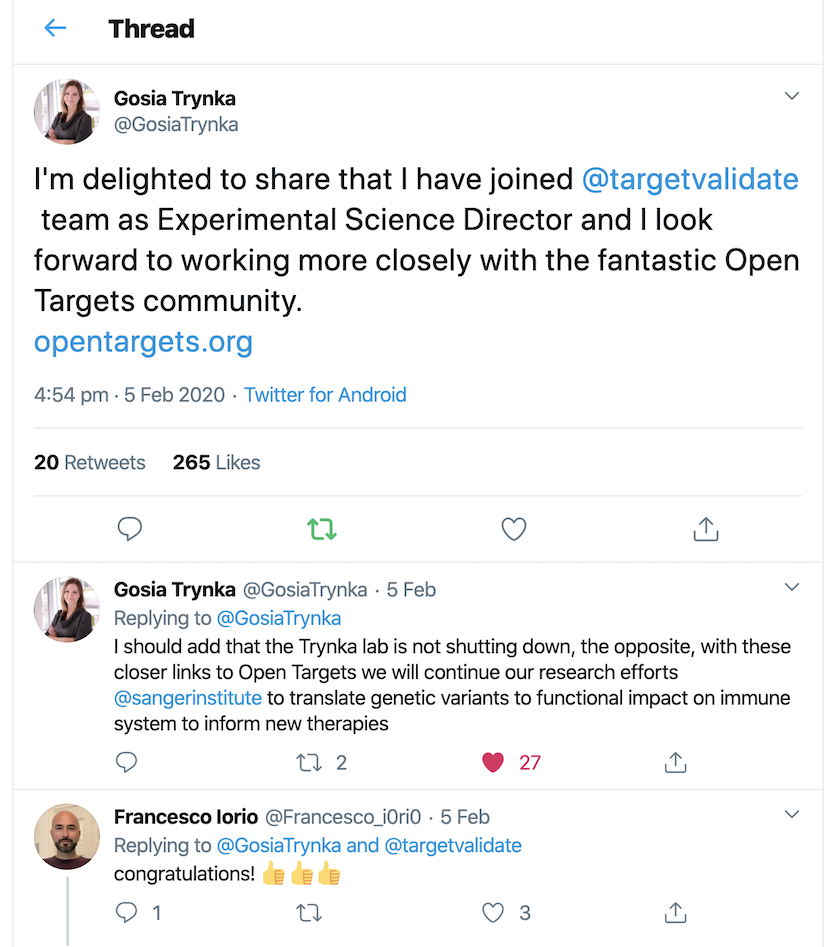View who retweeted via 20 Retweets
The height and width of the screenshot is (947, 840).
tap(89, 462)
